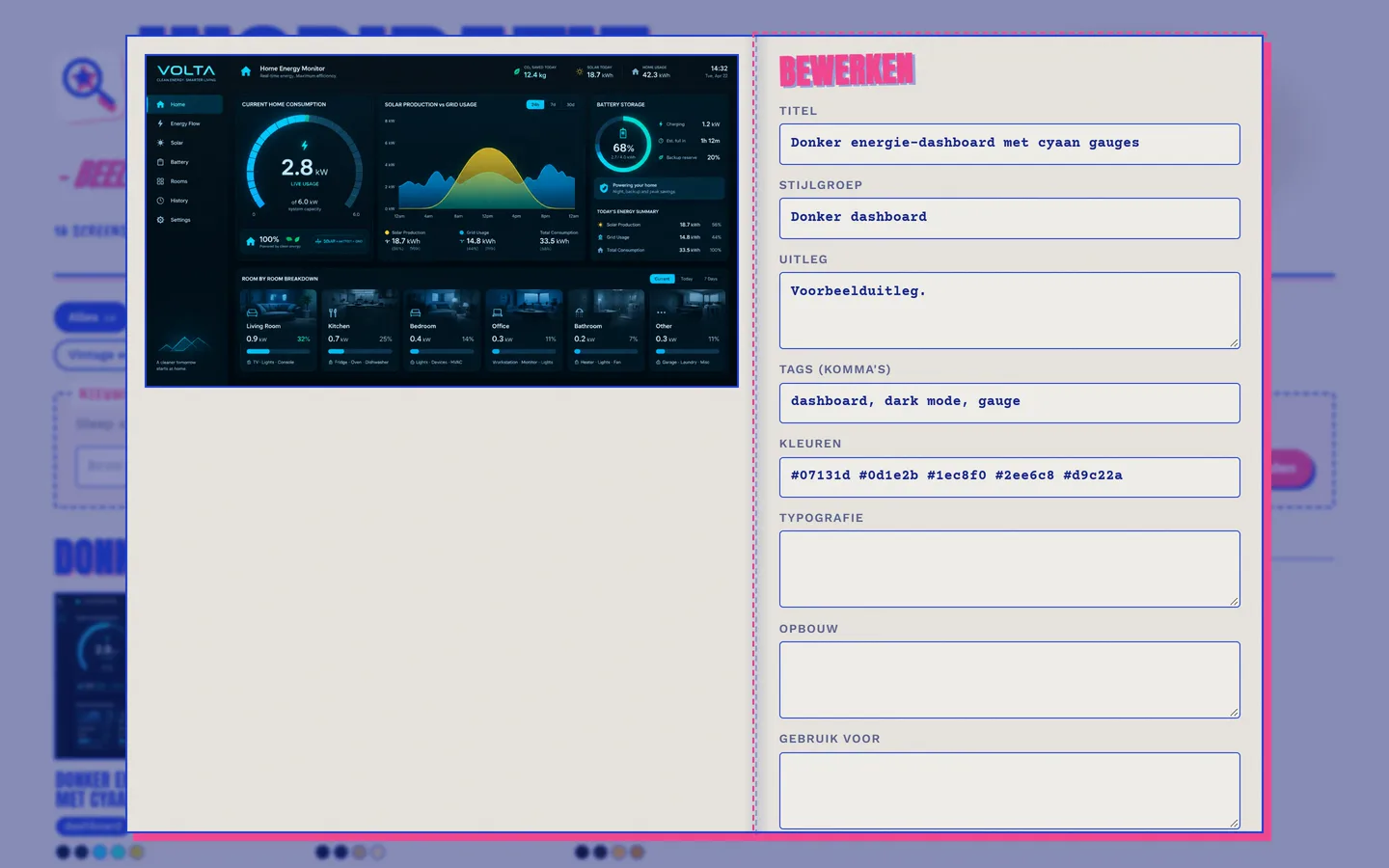Select the Alles filter pill in background
This screenshot has height=868, width=1389.
[91, 317]
